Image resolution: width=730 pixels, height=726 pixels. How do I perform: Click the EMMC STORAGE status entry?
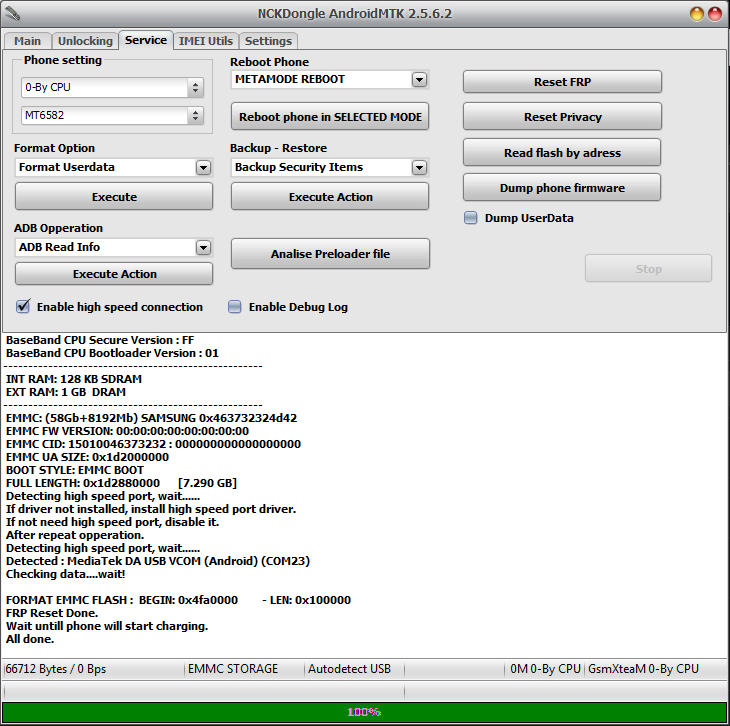[x=233, y=669]
